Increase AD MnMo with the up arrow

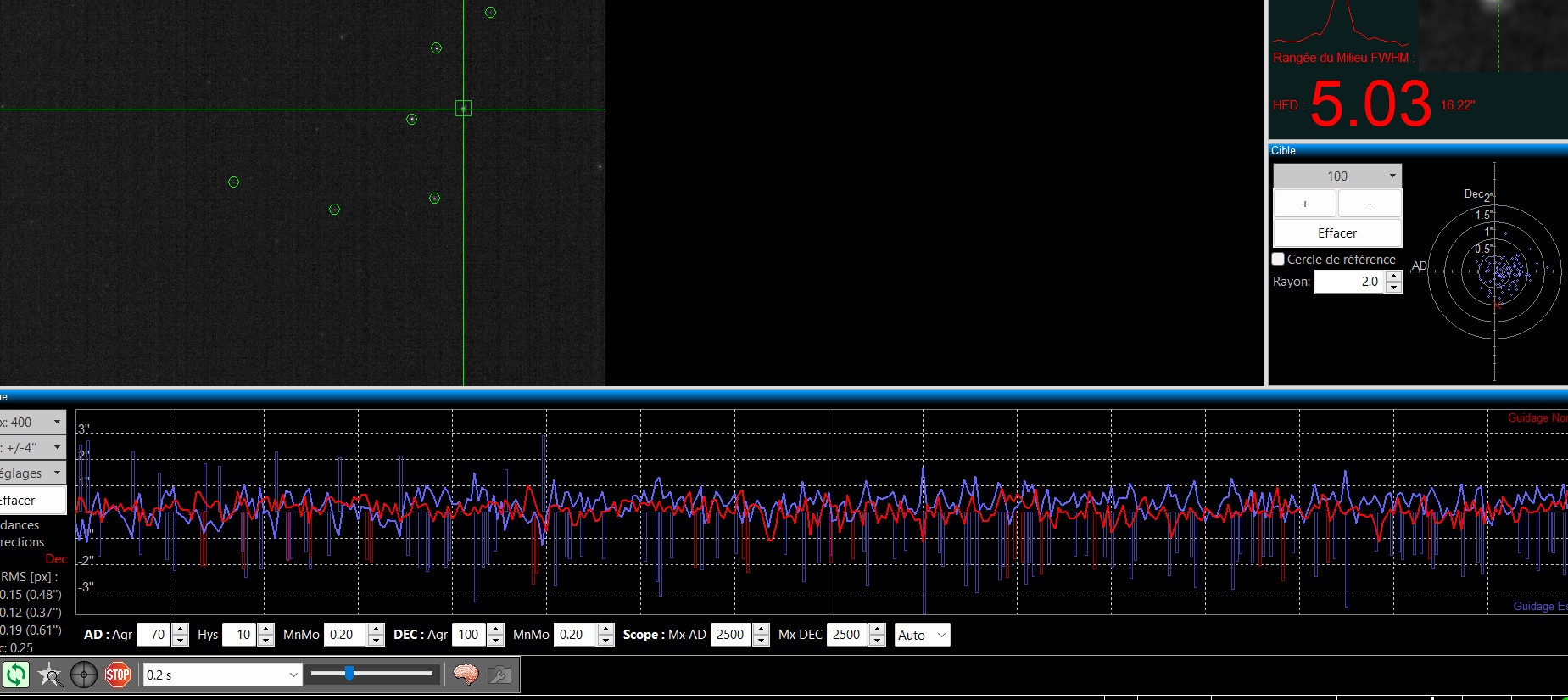click(376, 629)
